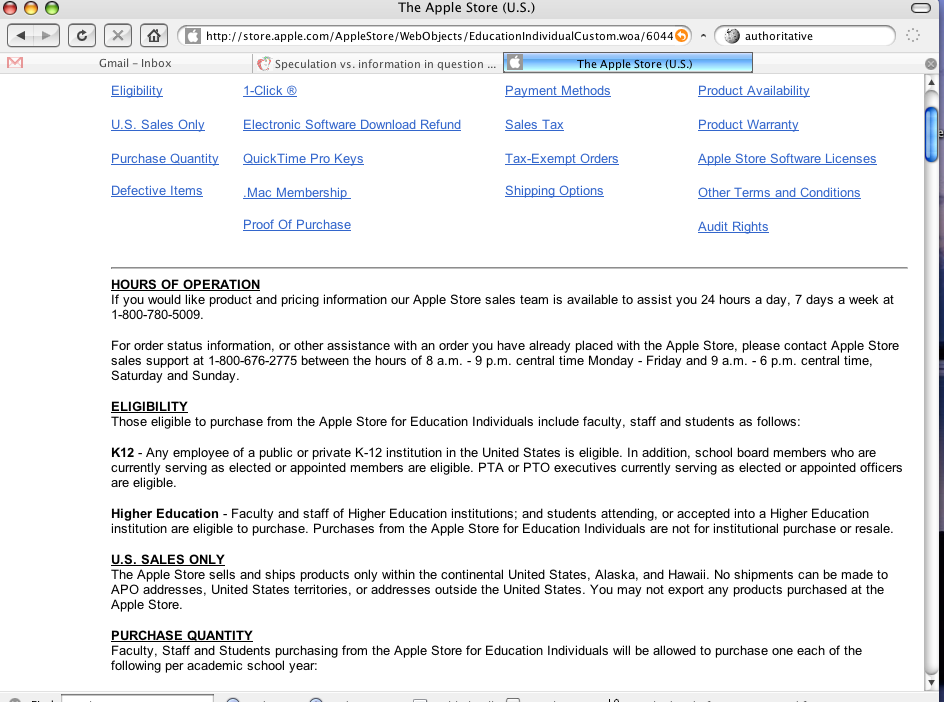Viewport: 944px width, 702px height.
Task: Click the phone number 1-800-676-2775
Action: [253, 361]
